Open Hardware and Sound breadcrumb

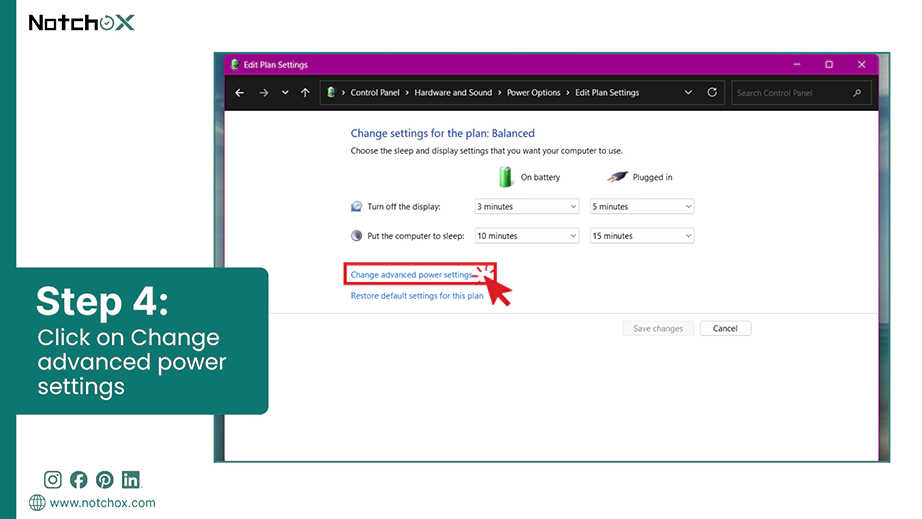[x=453, y=93]
